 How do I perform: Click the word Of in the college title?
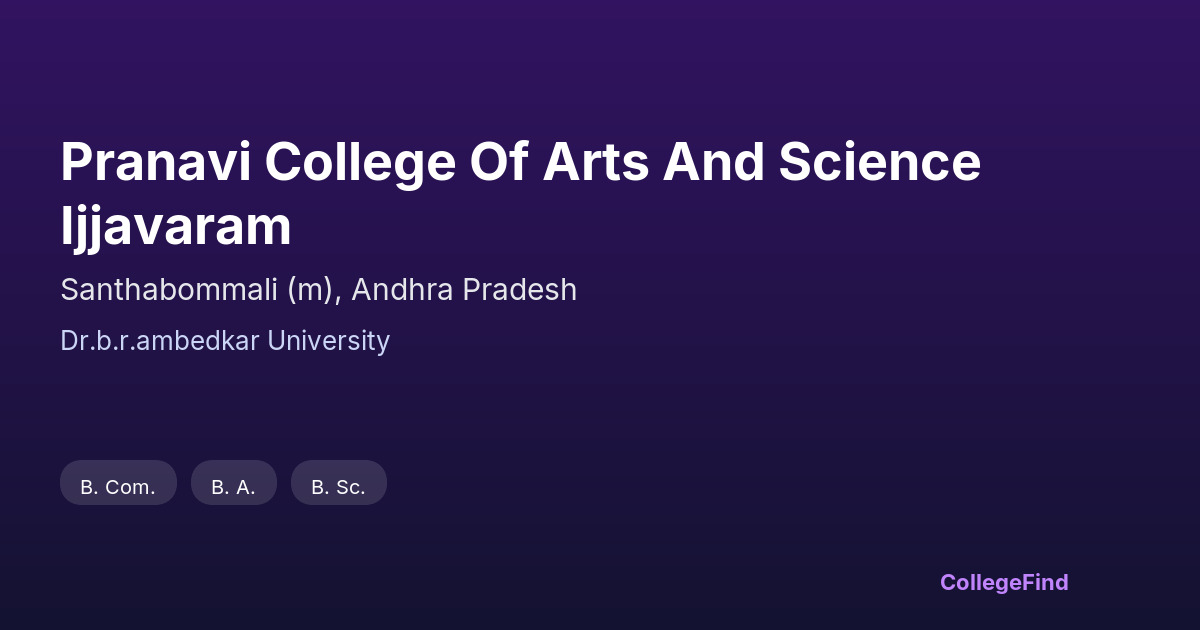(x=499, y=162)
